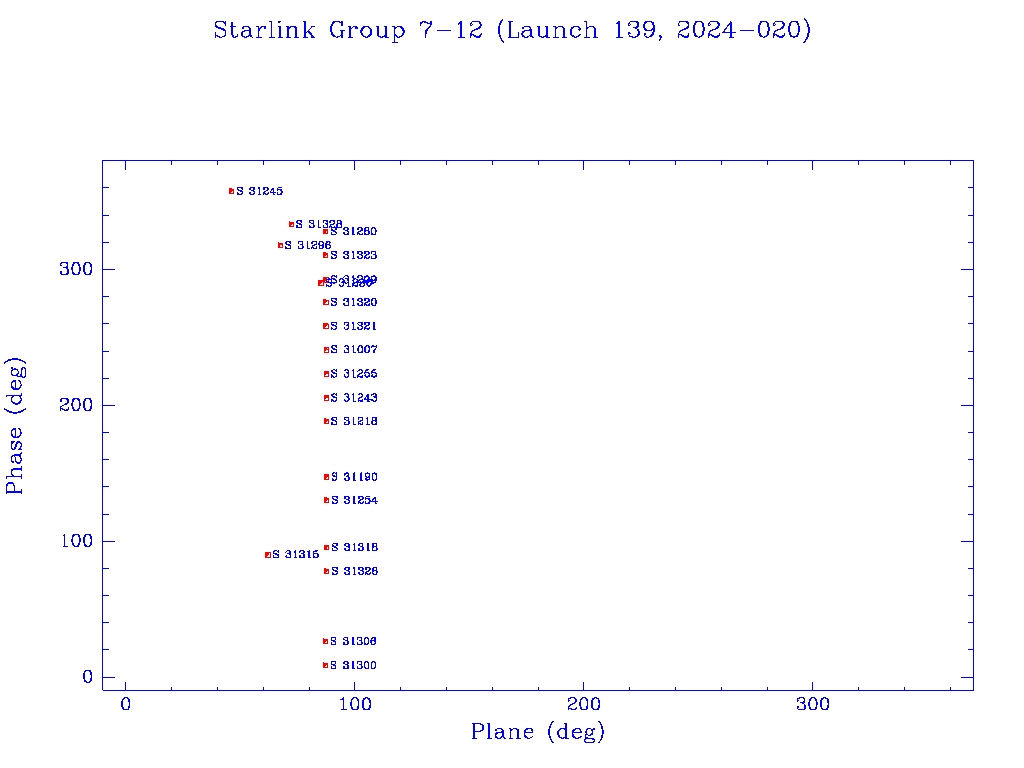Click the 100 tick label on Phase axis

(76, 541)
